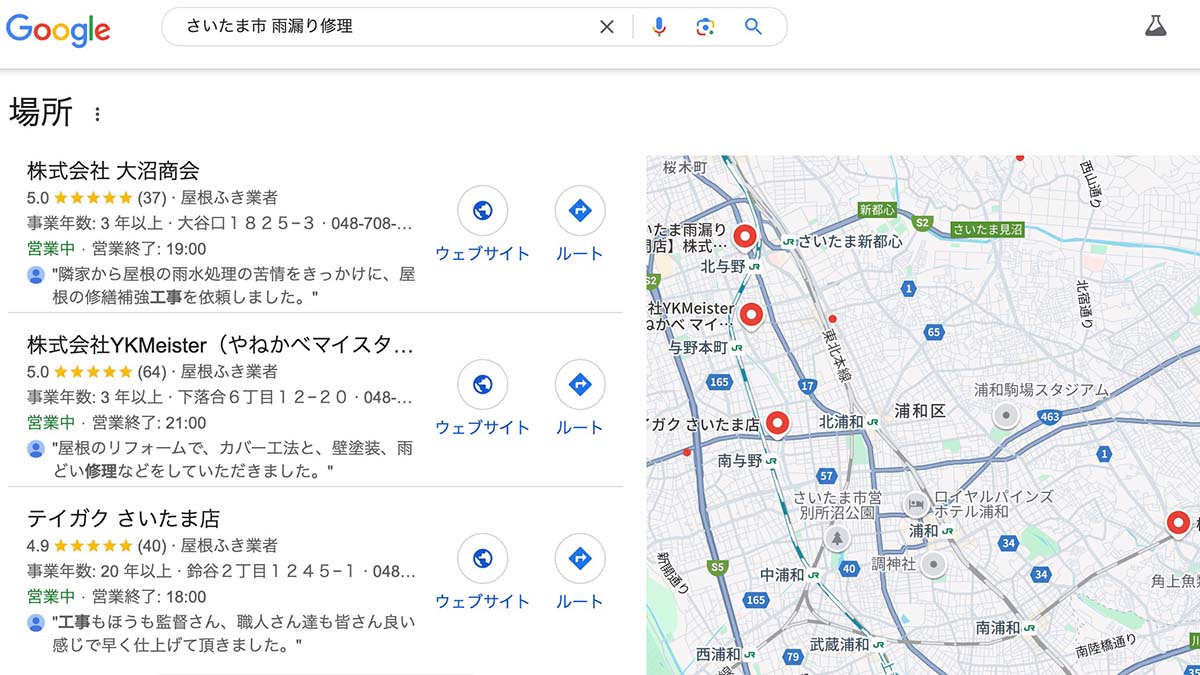This screenshot has width=1200, height=675.
Task: Open the three-dot menu next to 場所
Action: point(97,114)
